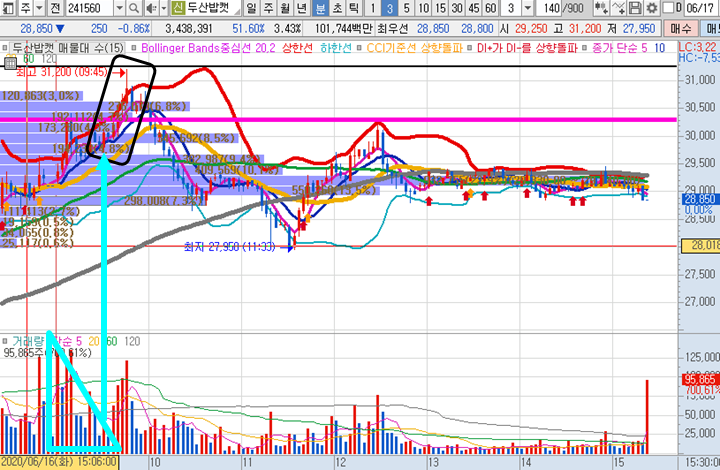This screenshot has width=720, height=470.
Task: Select the 1 minute interval button
Action: [372, 8]
